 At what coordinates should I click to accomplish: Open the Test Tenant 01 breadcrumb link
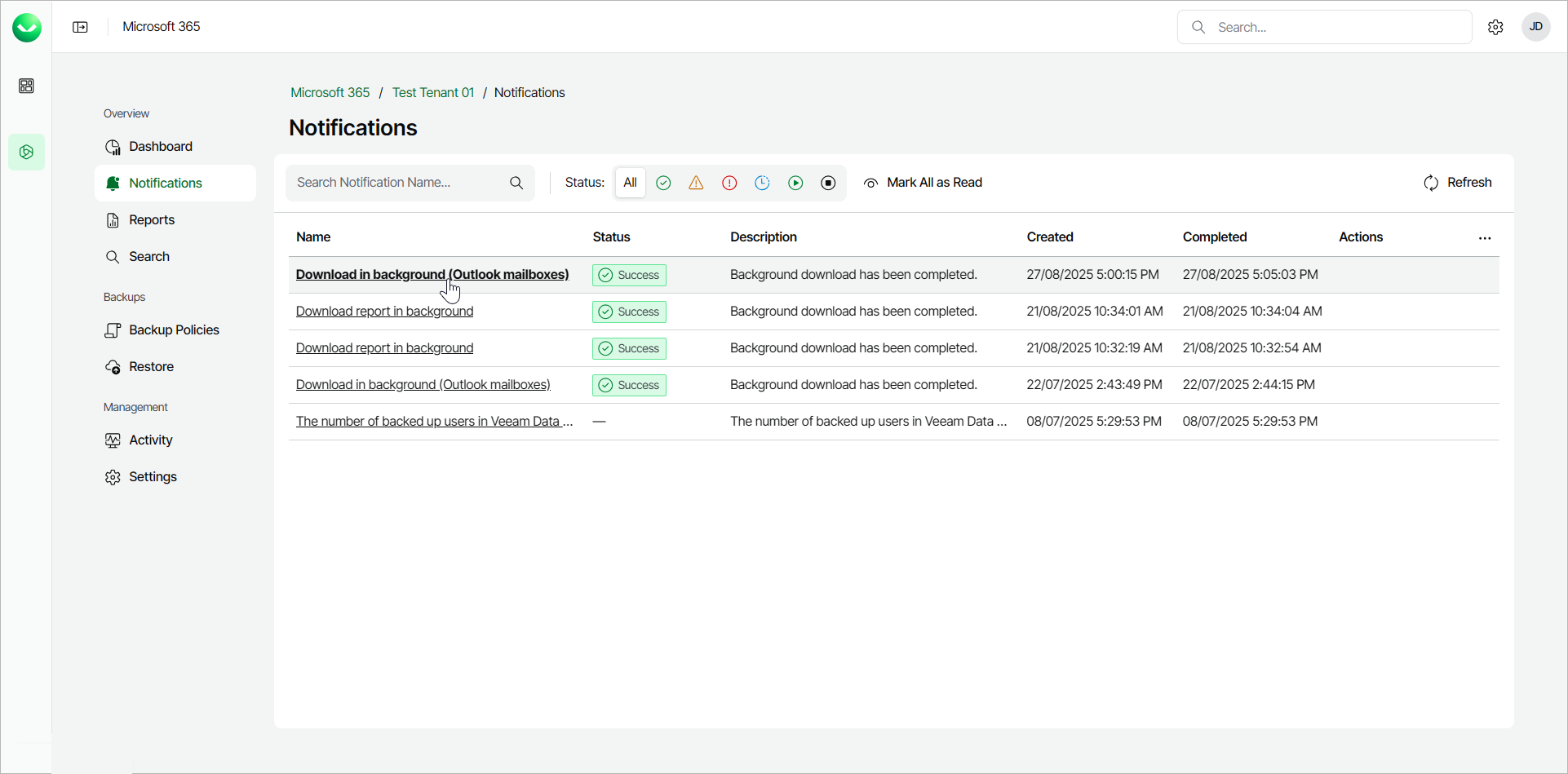[x=433, y=92]
